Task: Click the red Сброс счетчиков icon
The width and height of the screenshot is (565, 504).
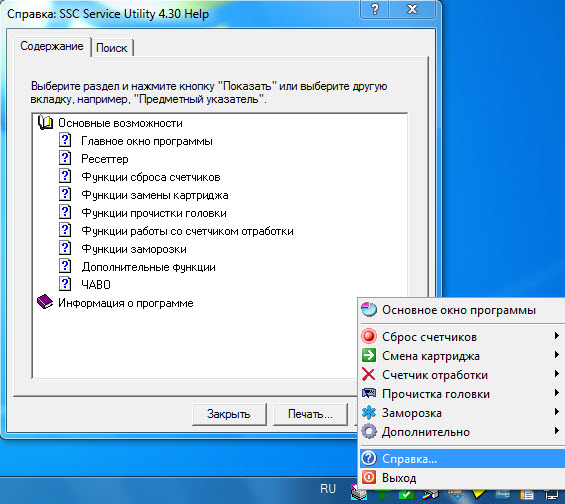Action: 369,336
